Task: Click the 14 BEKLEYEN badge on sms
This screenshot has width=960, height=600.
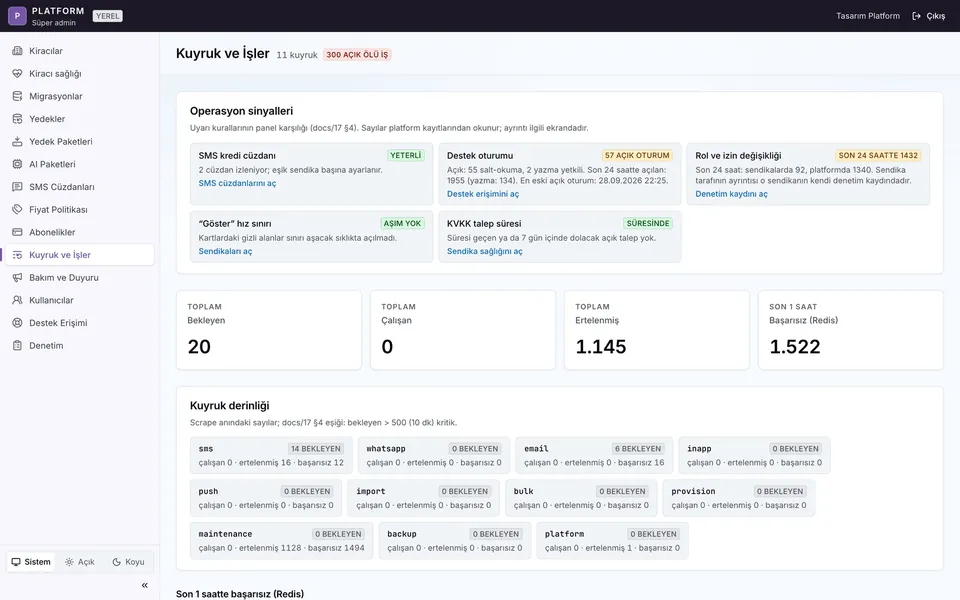Action: click(316, 449)
